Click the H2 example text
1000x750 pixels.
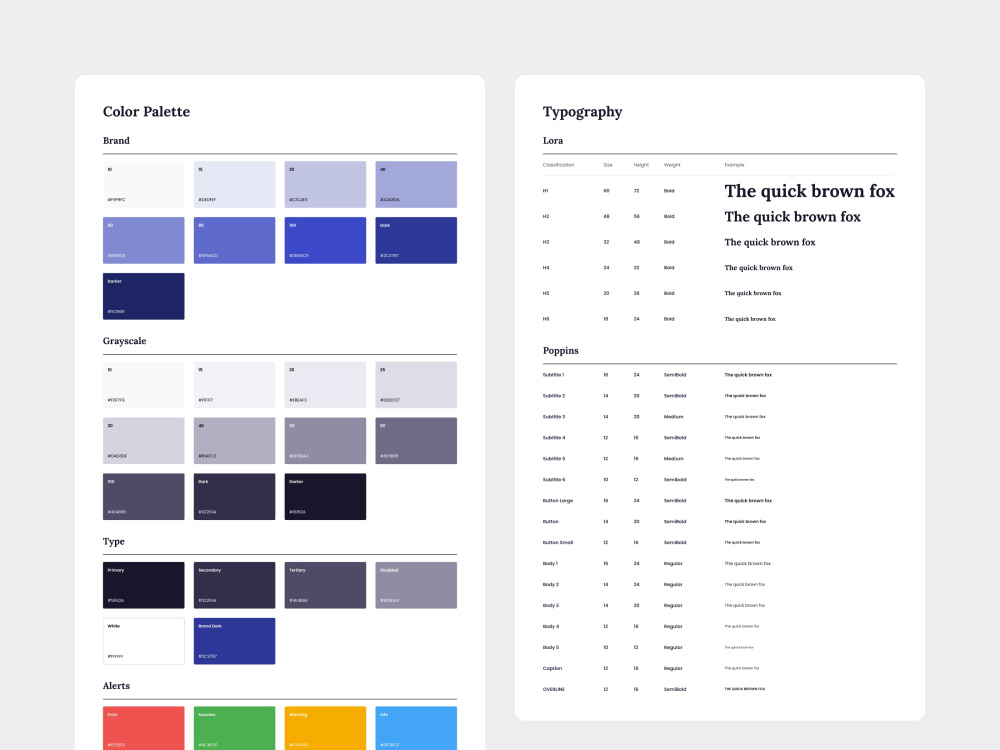pos(792,217)
